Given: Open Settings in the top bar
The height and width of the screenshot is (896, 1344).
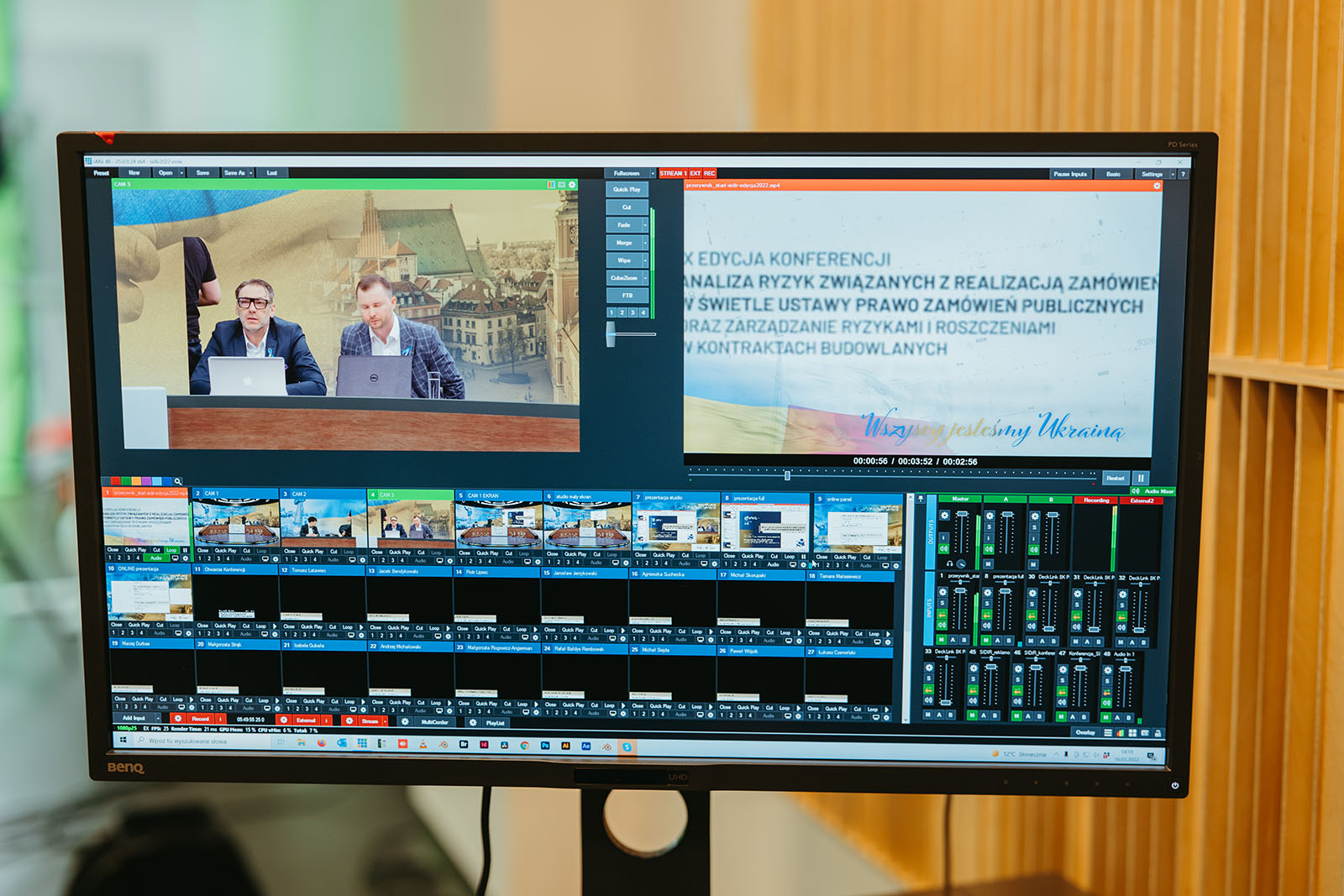Looking at the screenshot, I should [x=1152, y=174].
